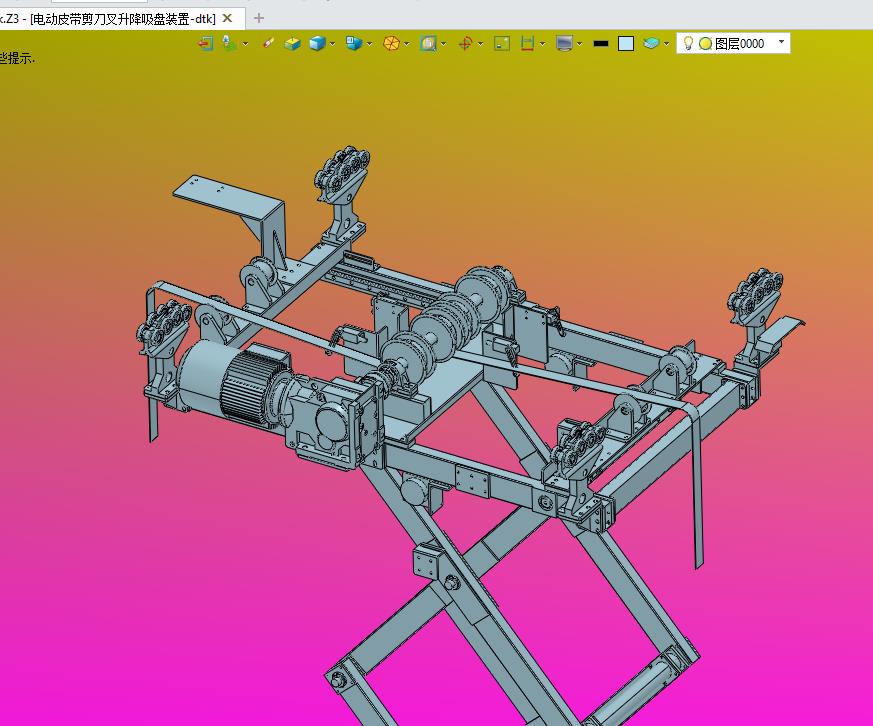Click the teal layer stack icon
Viewport: 873px width, 726px height.
(651, 43)
